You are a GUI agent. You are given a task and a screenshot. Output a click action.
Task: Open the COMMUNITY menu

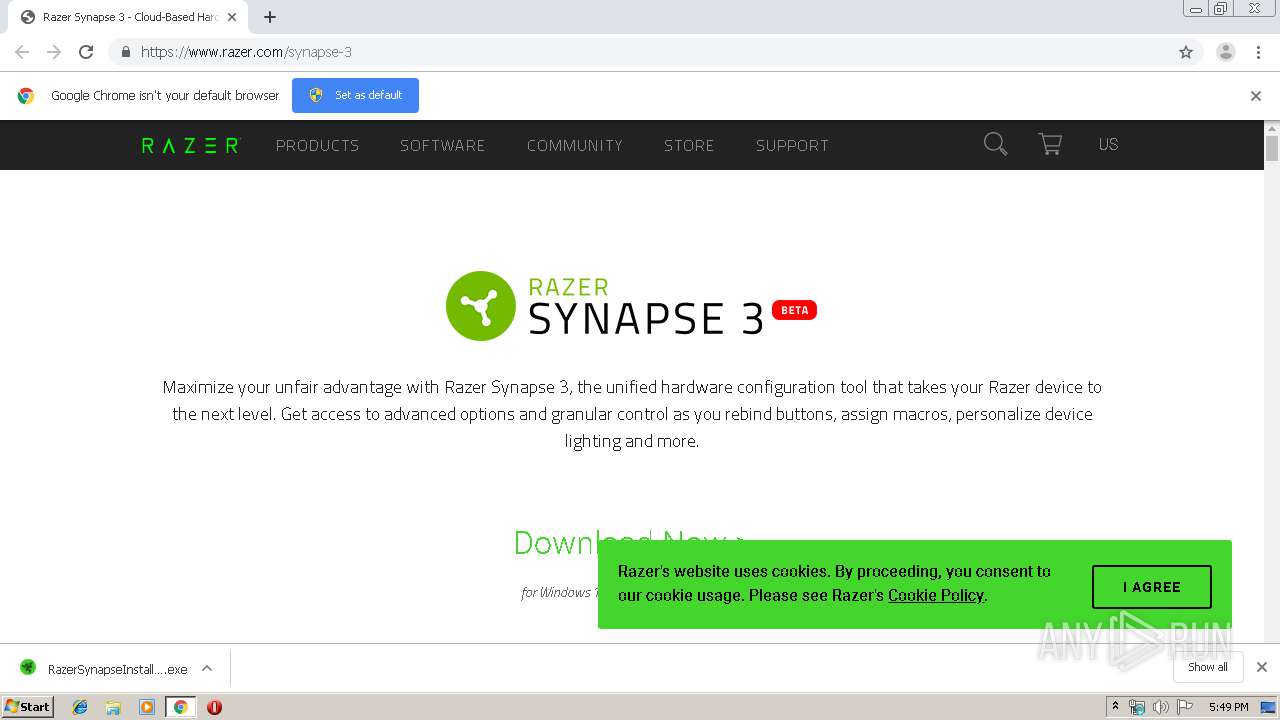[575, 145]
